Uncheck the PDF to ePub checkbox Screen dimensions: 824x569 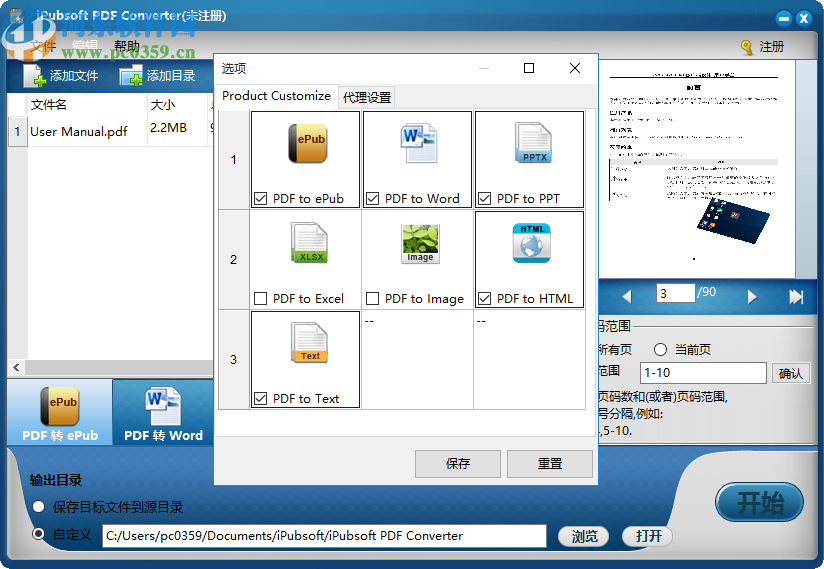pyautogui.click(x=260, y=199)
